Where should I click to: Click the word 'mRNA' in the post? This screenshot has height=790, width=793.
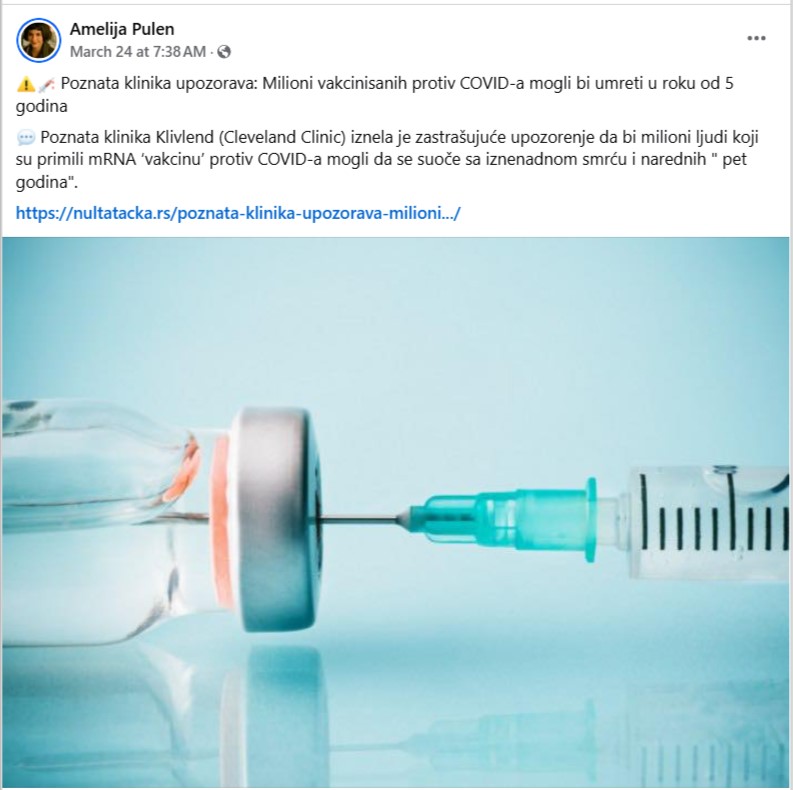click(111, 159)
